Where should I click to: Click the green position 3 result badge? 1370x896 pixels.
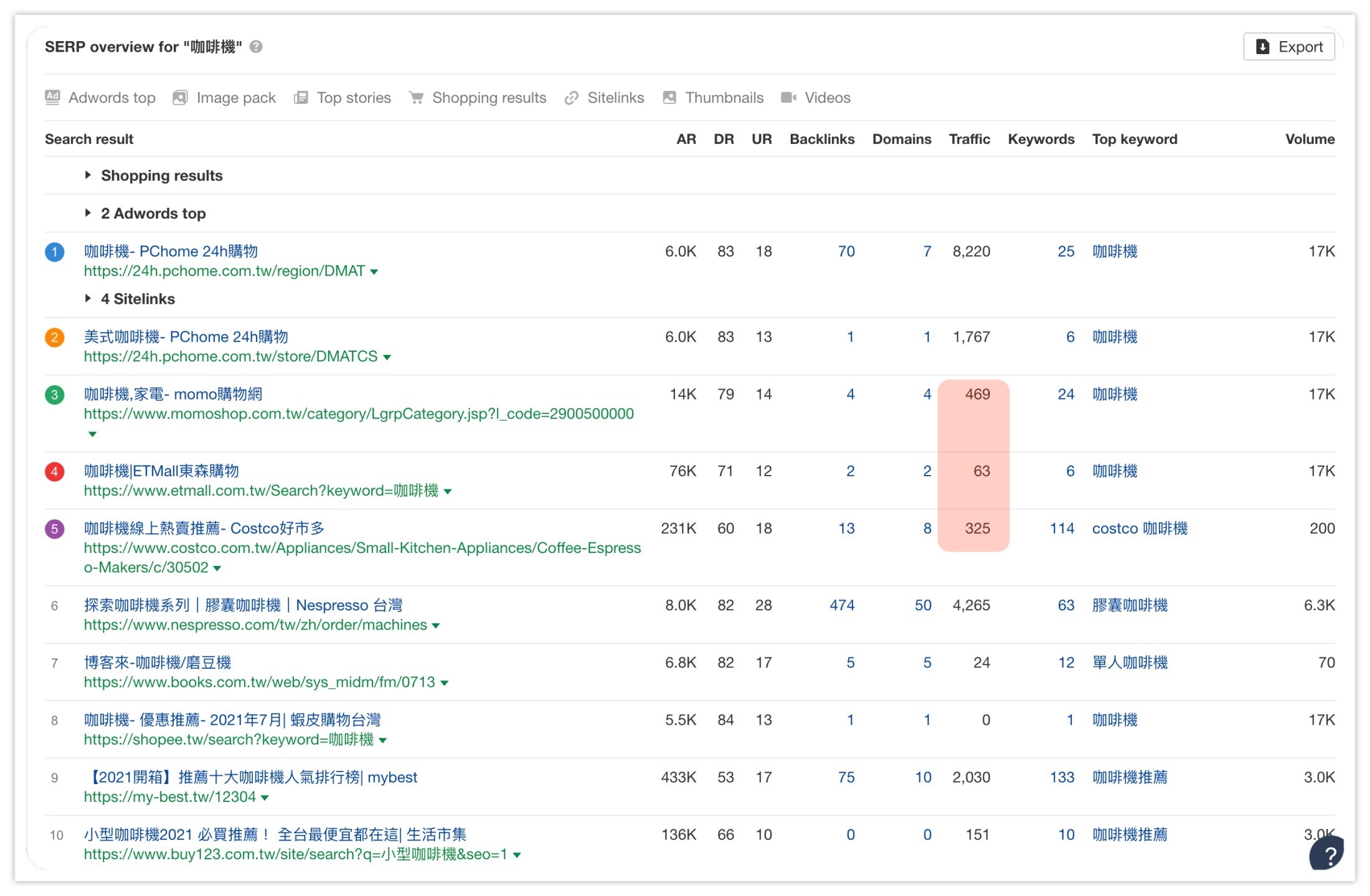point(55,395)
